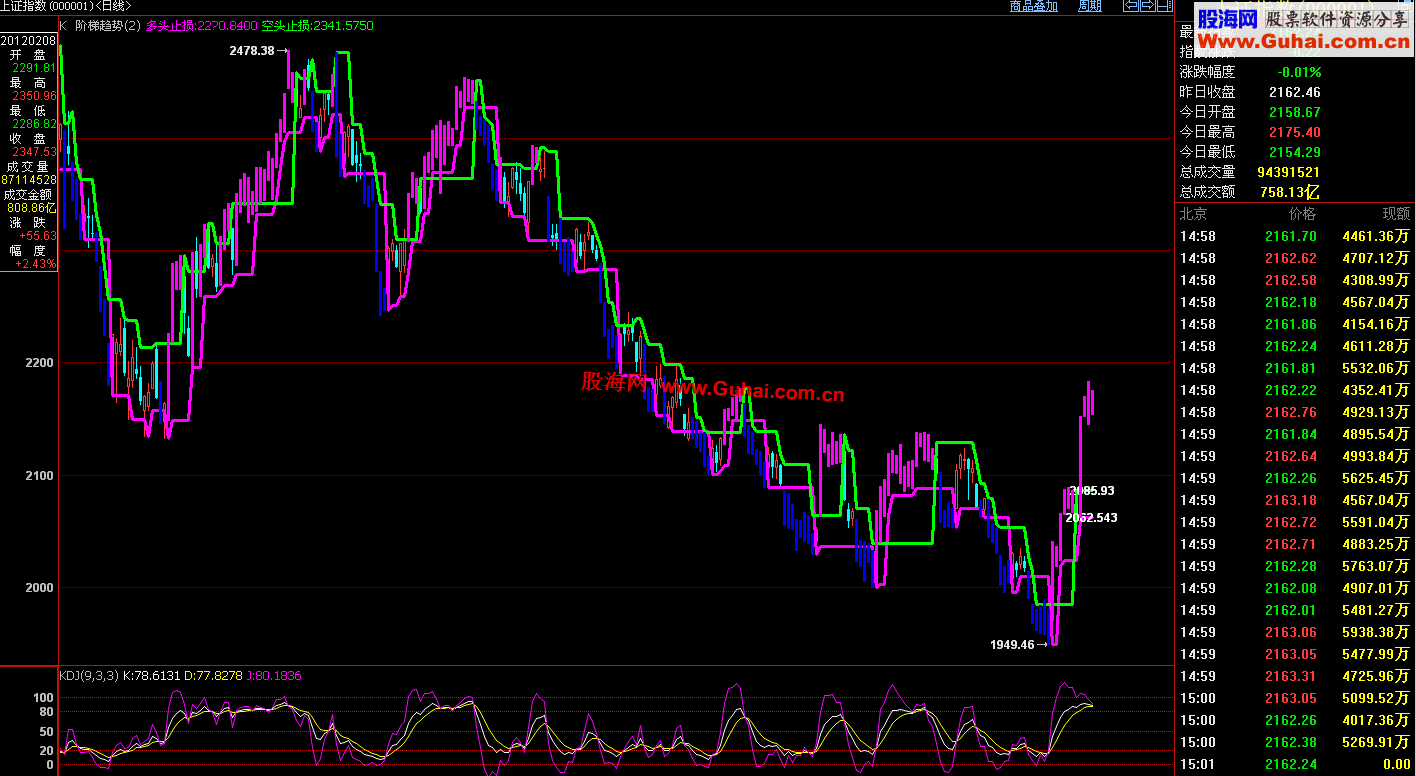Click the tick price 2163.06
This screenshot has width=1416, height=776.
1291,632
